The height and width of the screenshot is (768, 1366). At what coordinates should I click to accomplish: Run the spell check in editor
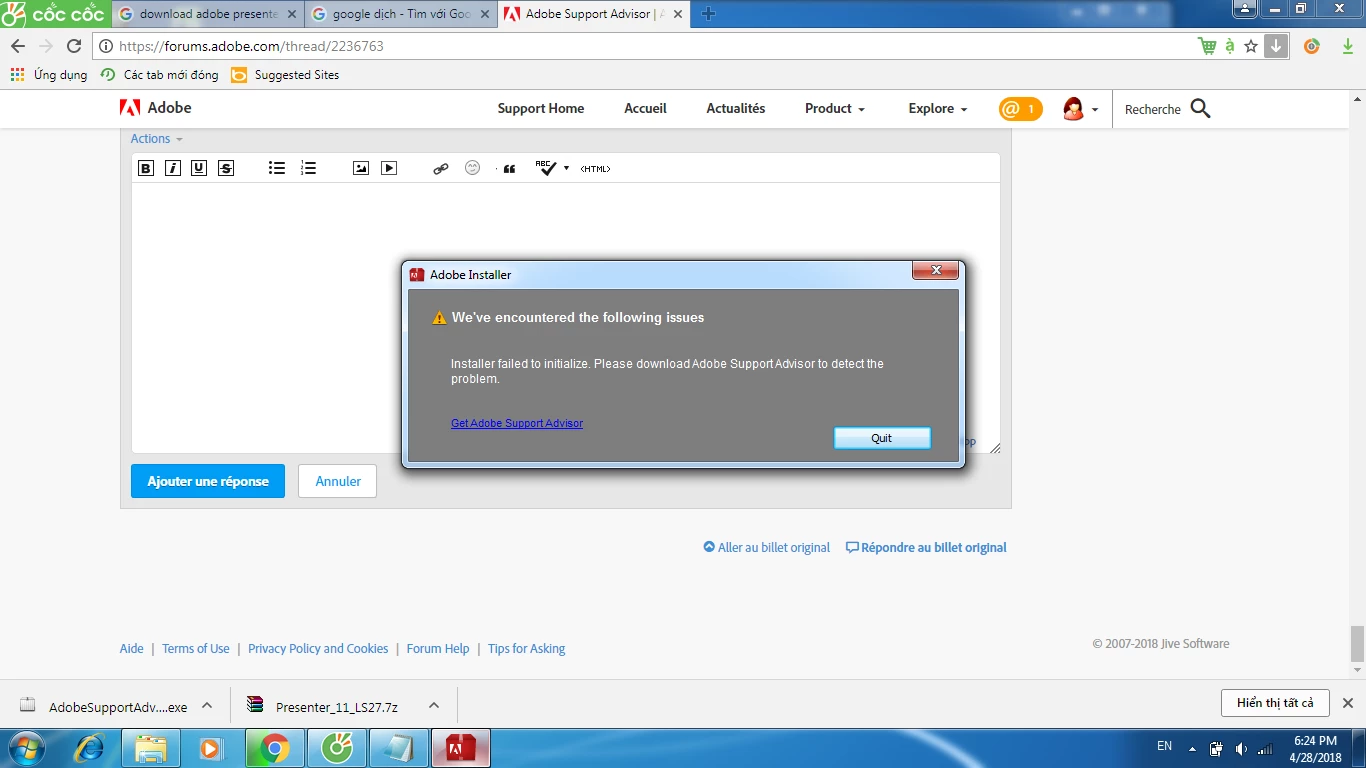546,168
